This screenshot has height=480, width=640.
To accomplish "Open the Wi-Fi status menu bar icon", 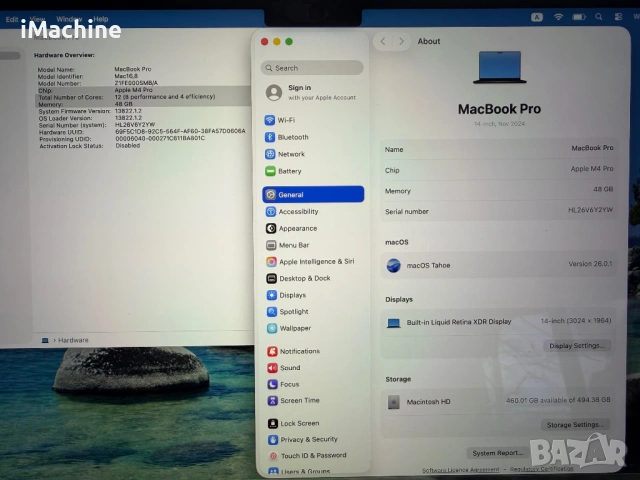I will pos(559,18).
